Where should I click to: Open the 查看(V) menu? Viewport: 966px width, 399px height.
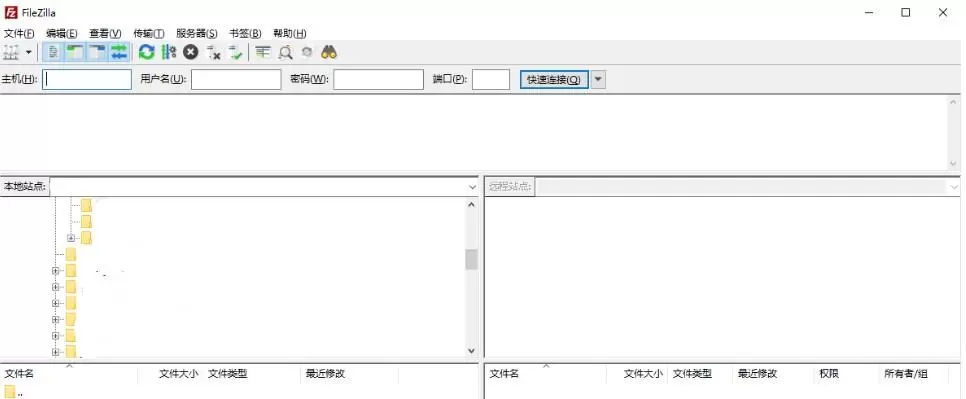(x=105, y=33)
